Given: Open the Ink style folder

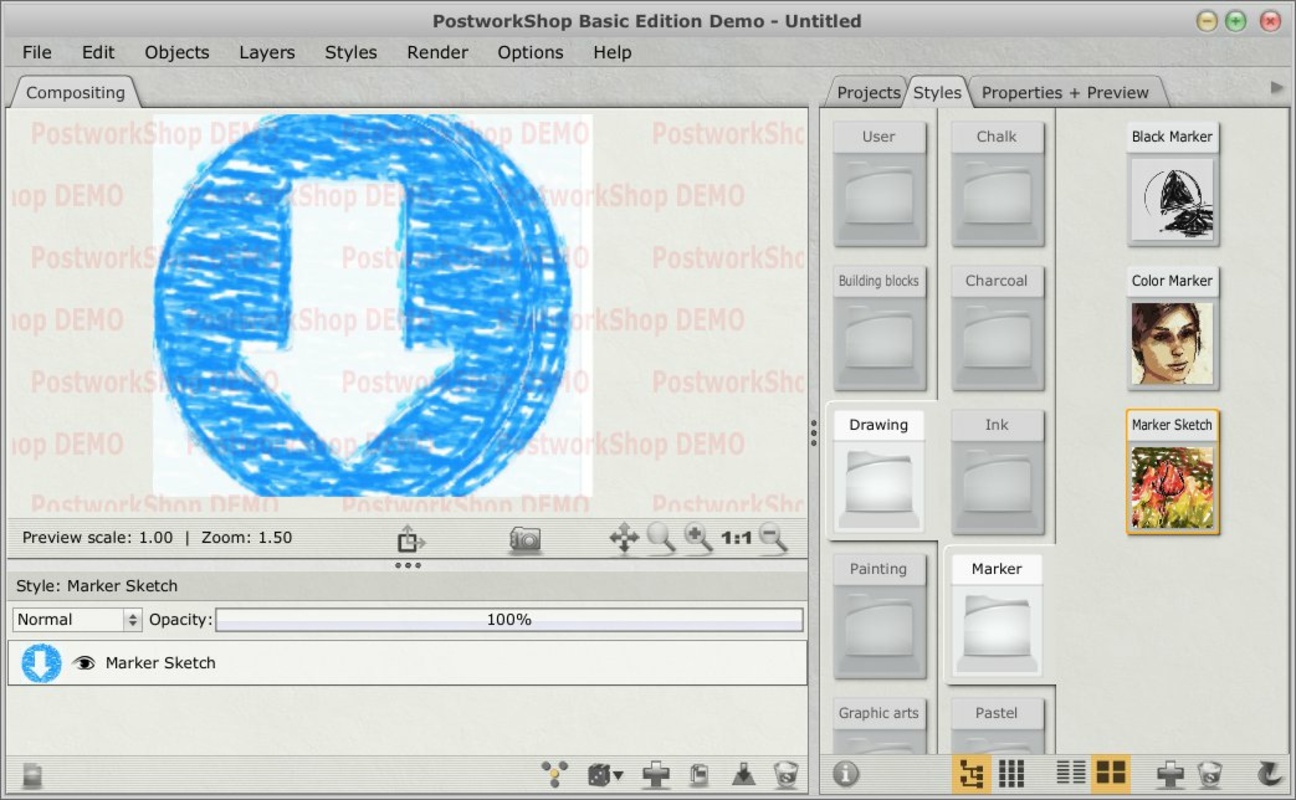Looking at the screenshot, I should point(997,472).
